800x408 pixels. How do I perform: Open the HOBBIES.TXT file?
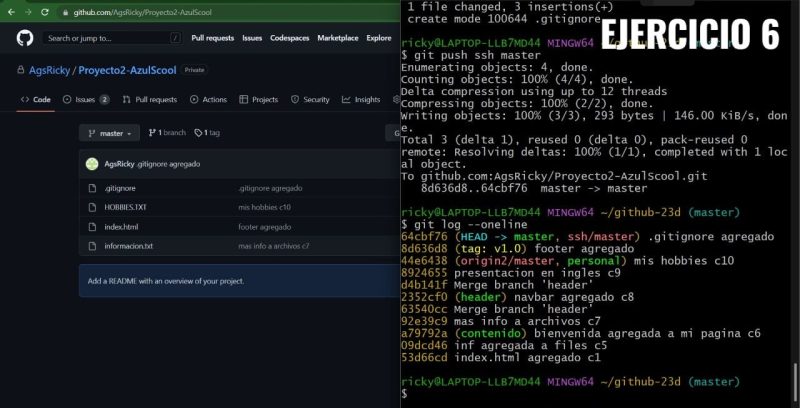tap(125, 207)
